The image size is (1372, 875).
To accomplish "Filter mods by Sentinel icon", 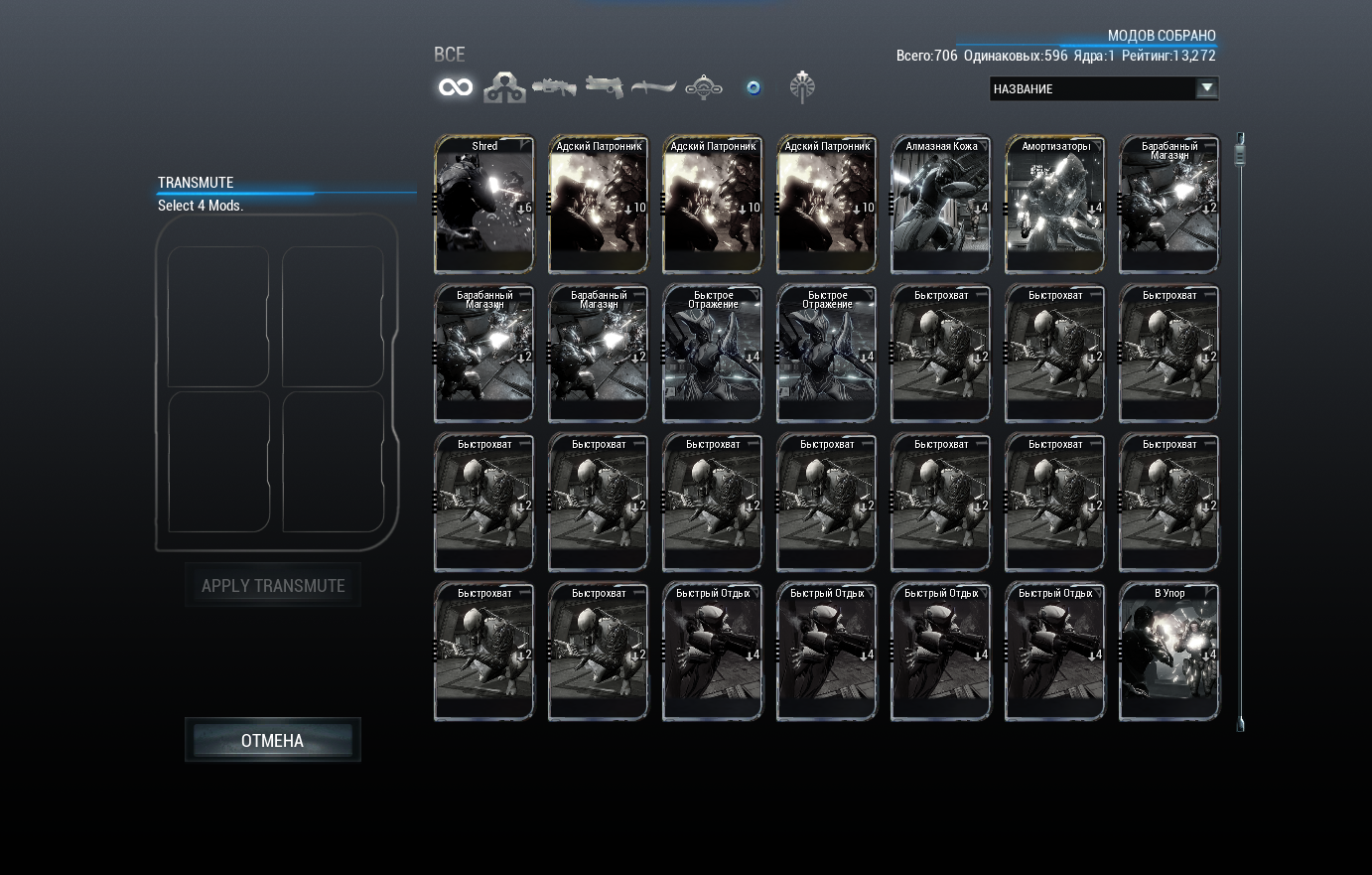I will tap(704, 87).
